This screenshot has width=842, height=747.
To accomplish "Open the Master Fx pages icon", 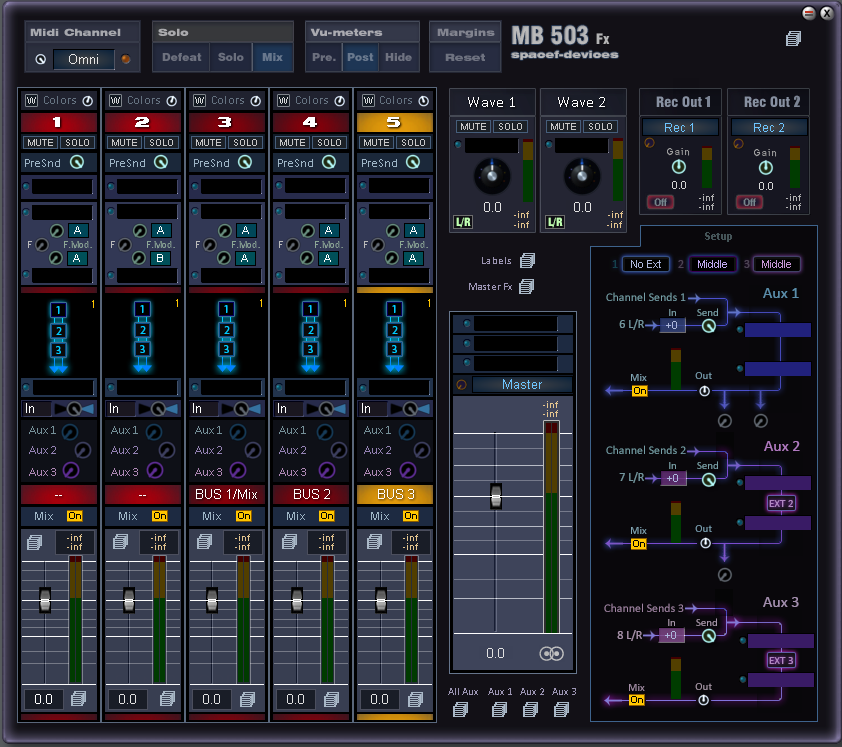I will tap(527, 286).
